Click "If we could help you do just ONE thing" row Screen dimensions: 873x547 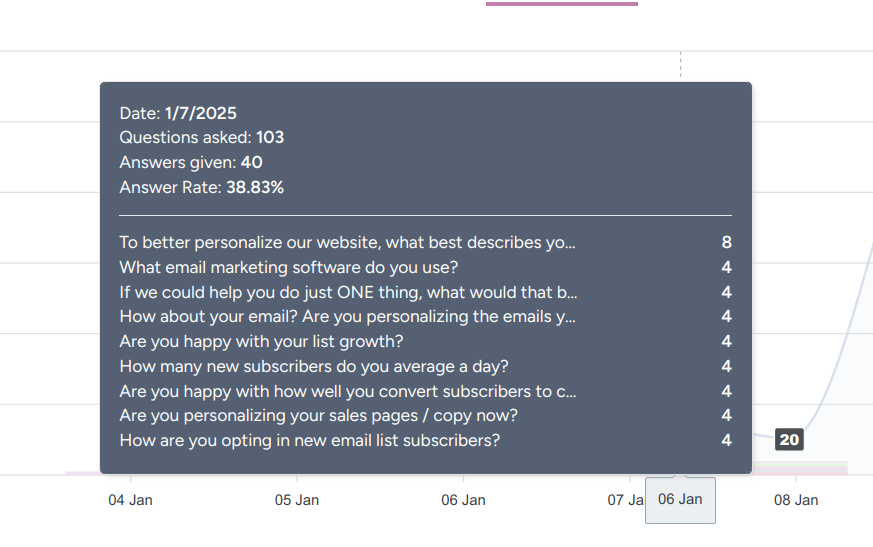(x=348, y=292)
